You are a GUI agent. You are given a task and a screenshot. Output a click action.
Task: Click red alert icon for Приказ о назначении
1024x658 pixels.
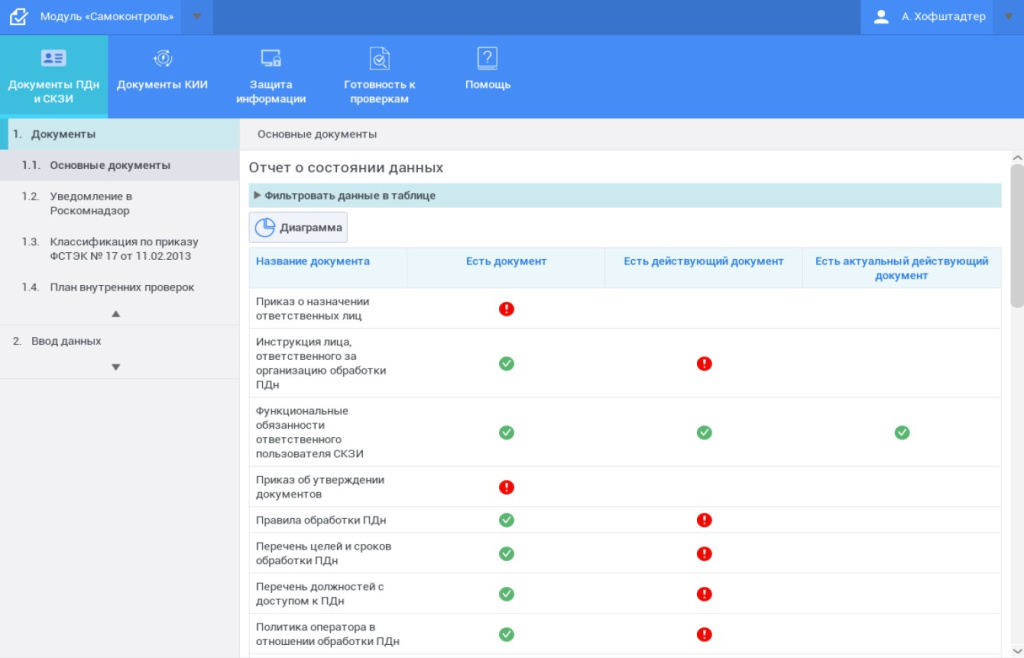[x=506, y=309]
